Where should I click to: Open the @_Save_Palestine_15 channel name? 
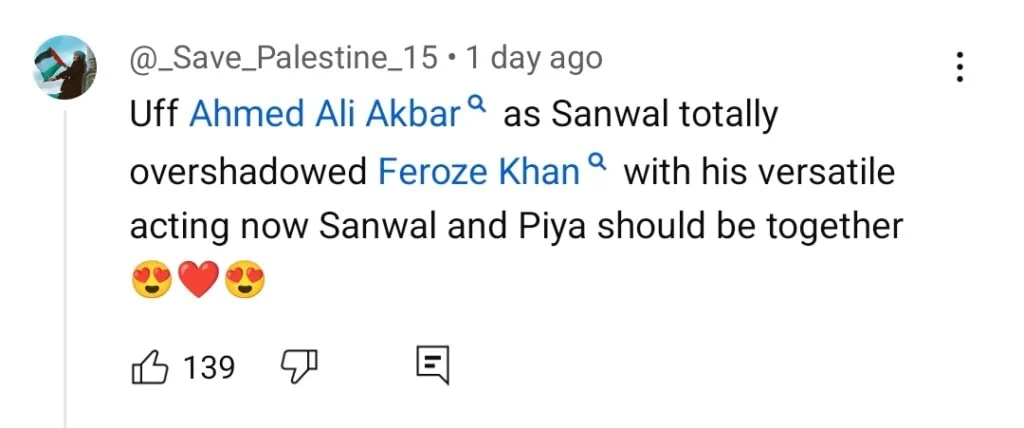coord(284,59)
